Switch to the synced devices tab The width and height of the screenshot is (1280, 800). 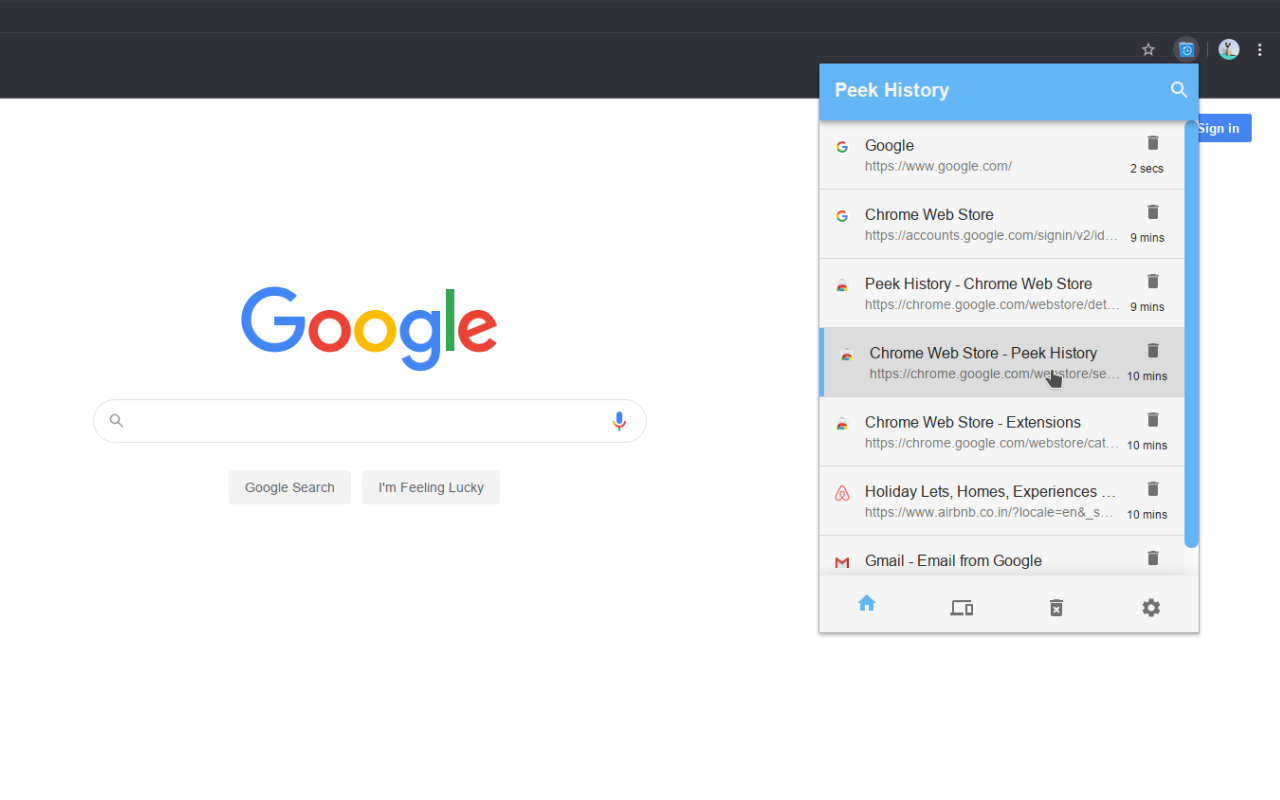pyautogui.click(x=962, y=607)
